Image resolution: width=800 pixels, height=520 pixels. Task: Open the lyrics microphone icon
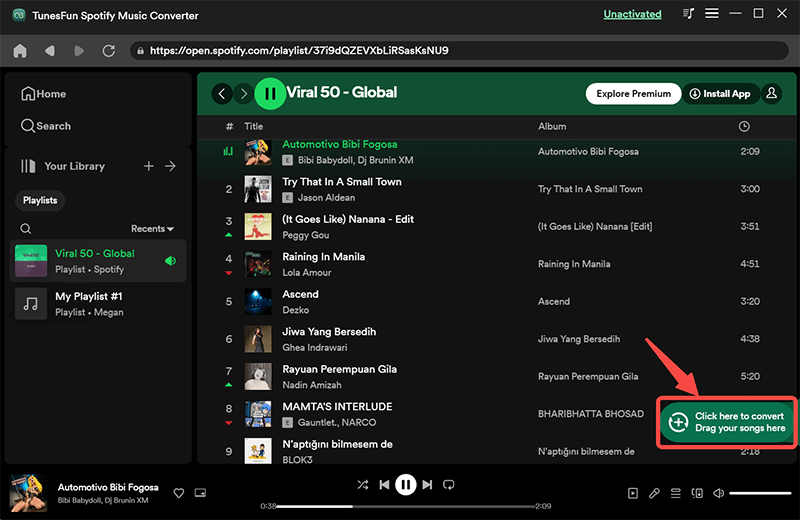click(654, 493)
